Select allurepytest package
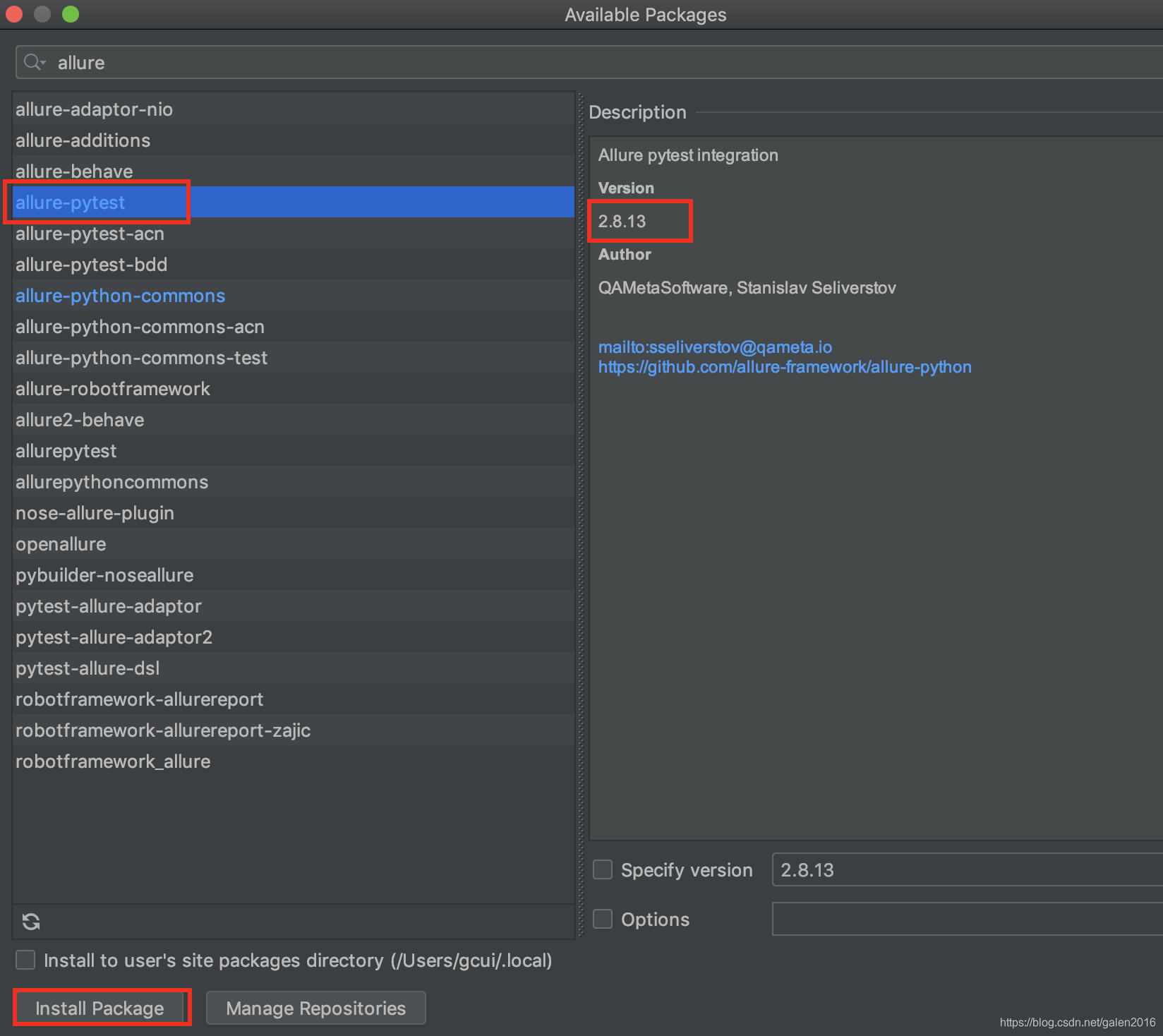Image resolution: width=1163 pixels, height=1036 pixels. [294, 451]
